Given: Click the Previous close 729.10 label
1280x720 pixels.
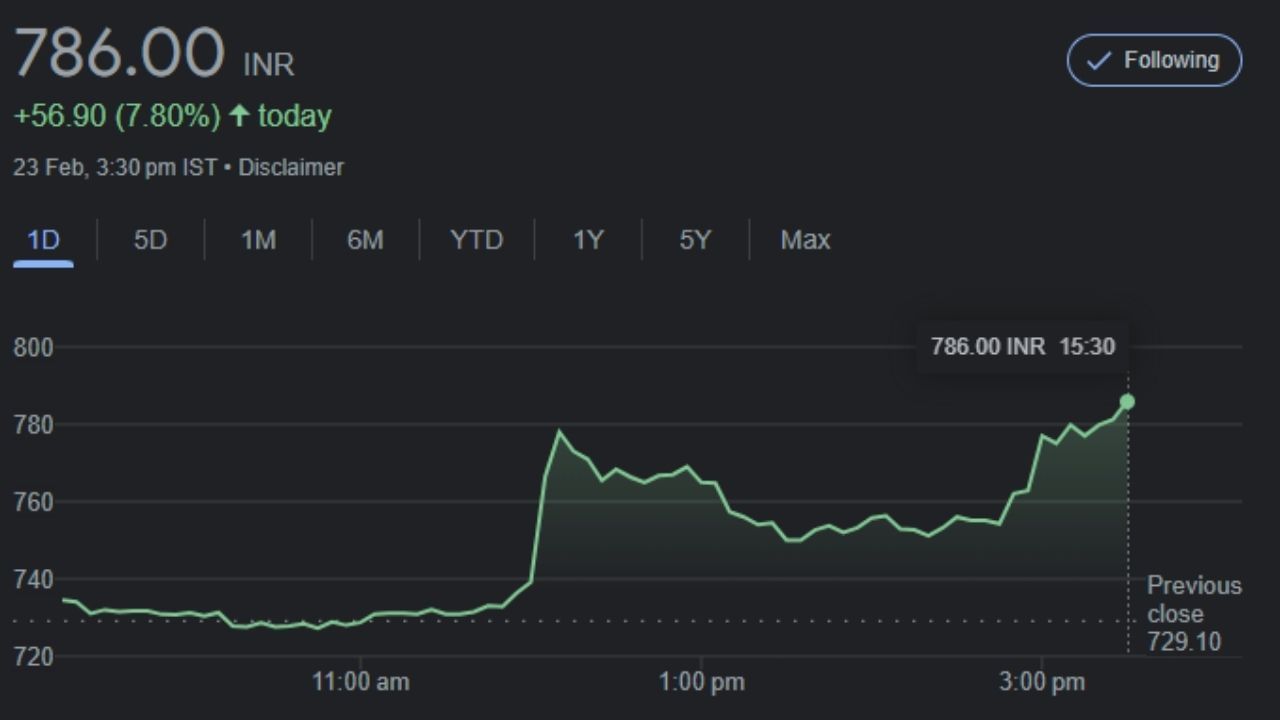Looking at the screenshot, I should point(1193,613).
